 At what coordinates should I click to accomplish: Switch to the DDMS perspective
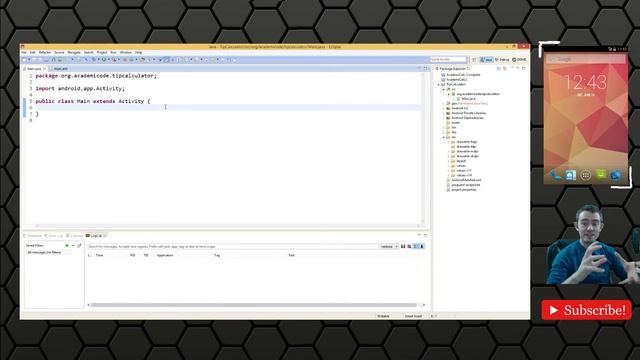click(520, 60)
